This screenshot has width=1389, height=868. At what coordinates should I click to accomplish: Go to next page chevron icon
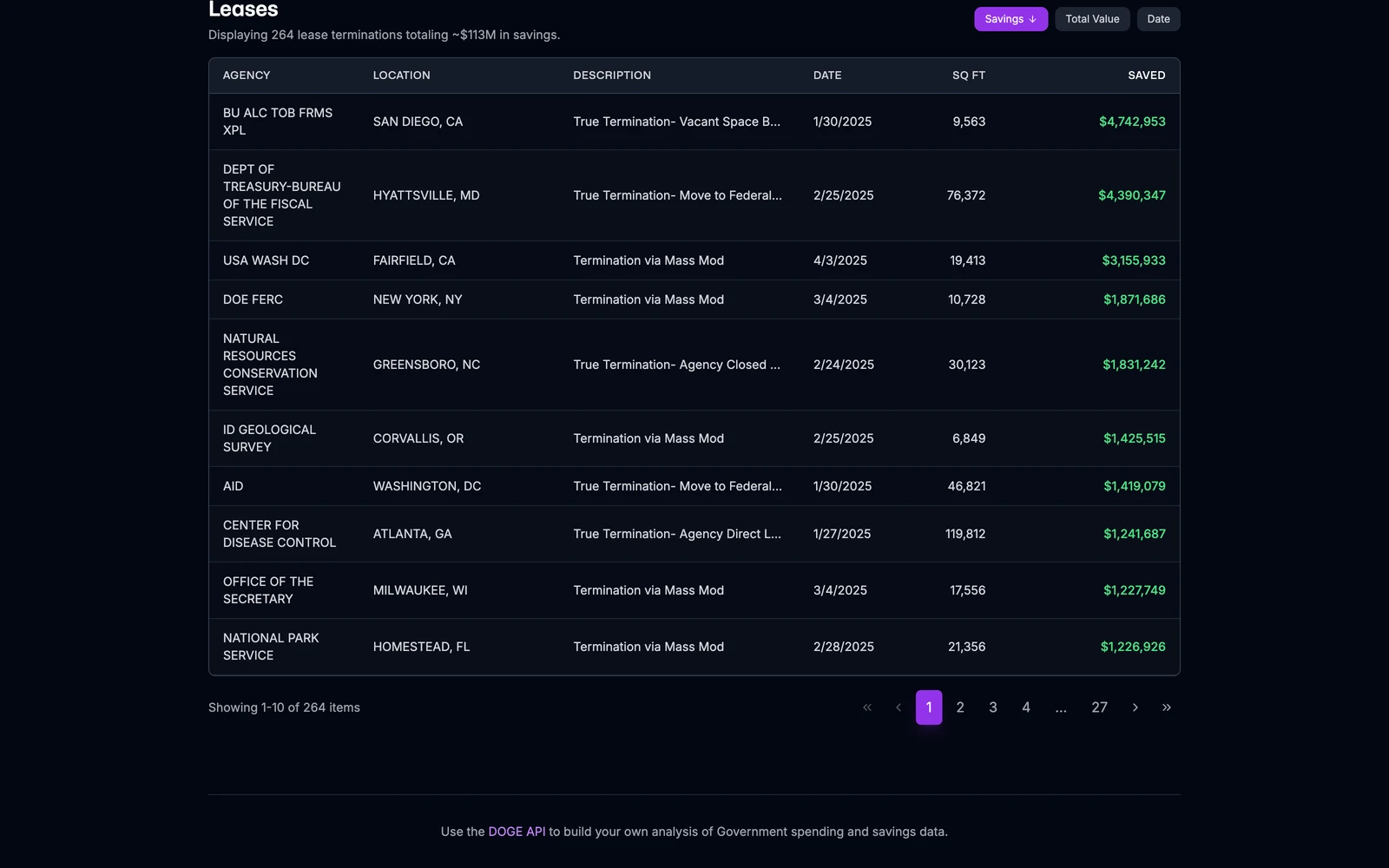1135,707
